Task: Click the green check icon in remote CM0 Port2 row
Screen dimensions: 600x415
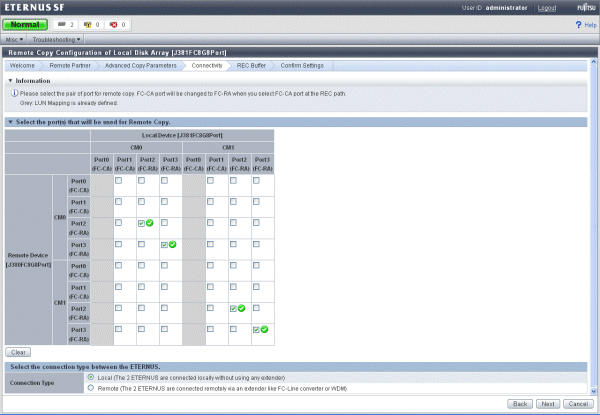Action: (150, 223)
